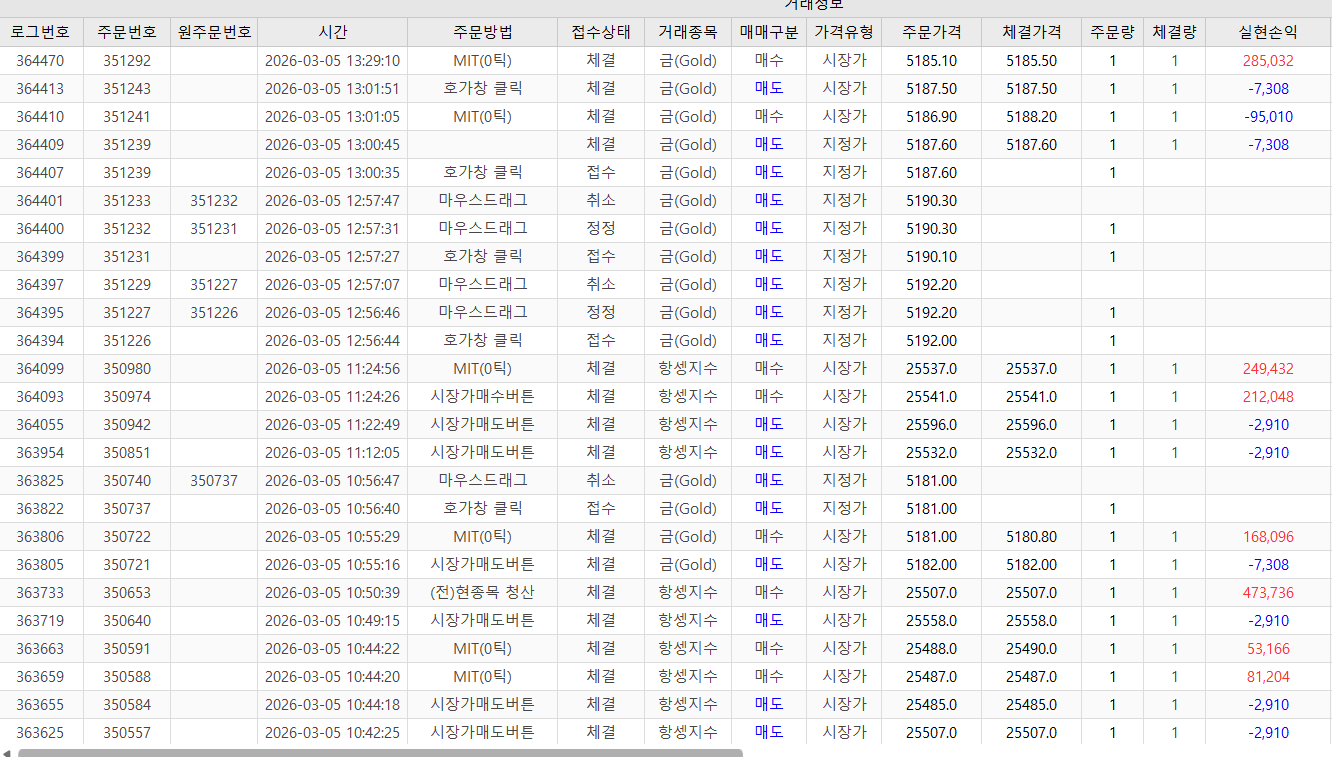Click the 주문량 column header
This screenshot has width=1332, height=757.
pos(1113,32)
